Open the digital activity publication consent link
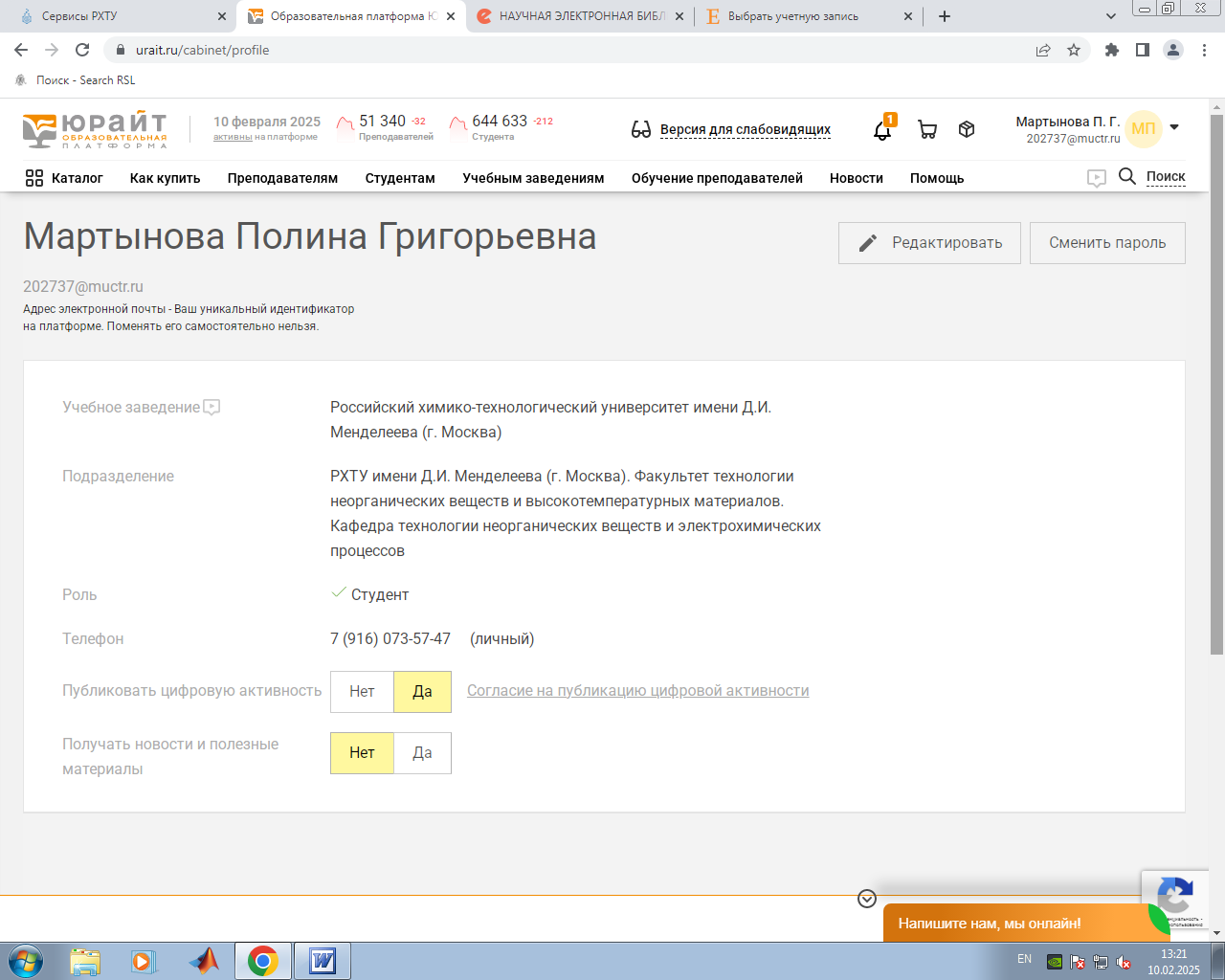This screenshot has width=1225, height=980. 637,691
